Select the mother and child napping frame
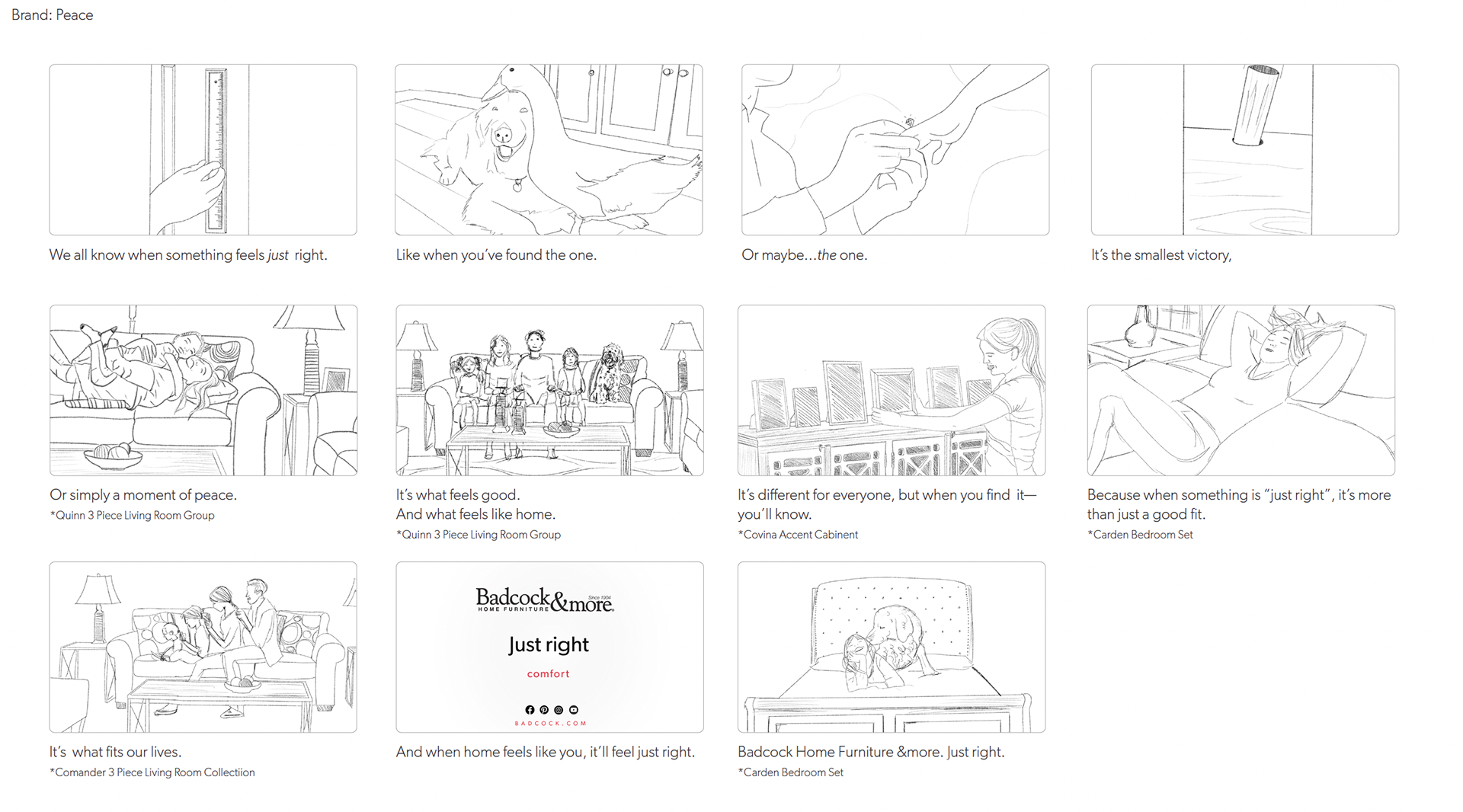 203,390
